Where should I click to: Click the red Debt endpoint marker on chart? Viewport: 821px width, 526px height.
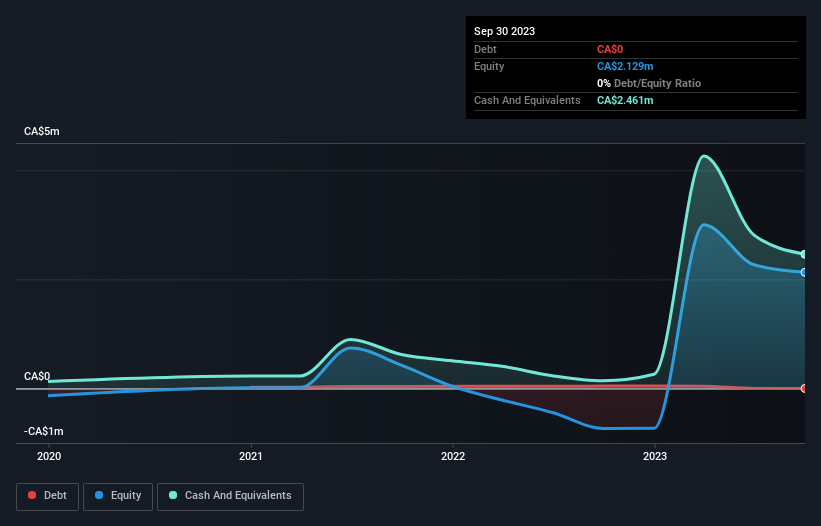[804, 388]
